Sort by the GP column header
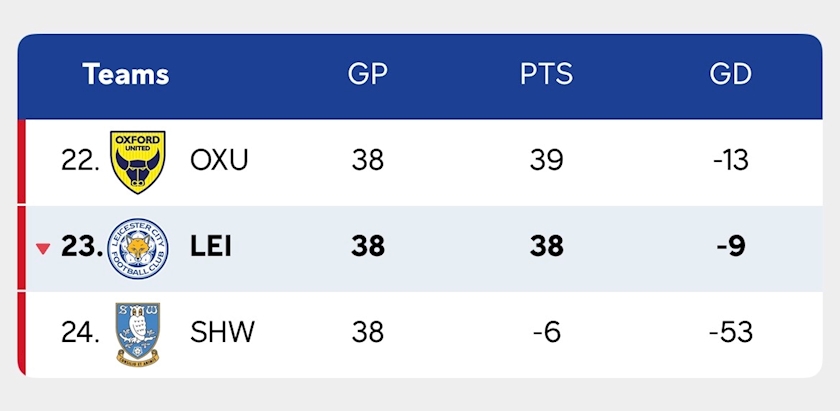 click(368, 74)
